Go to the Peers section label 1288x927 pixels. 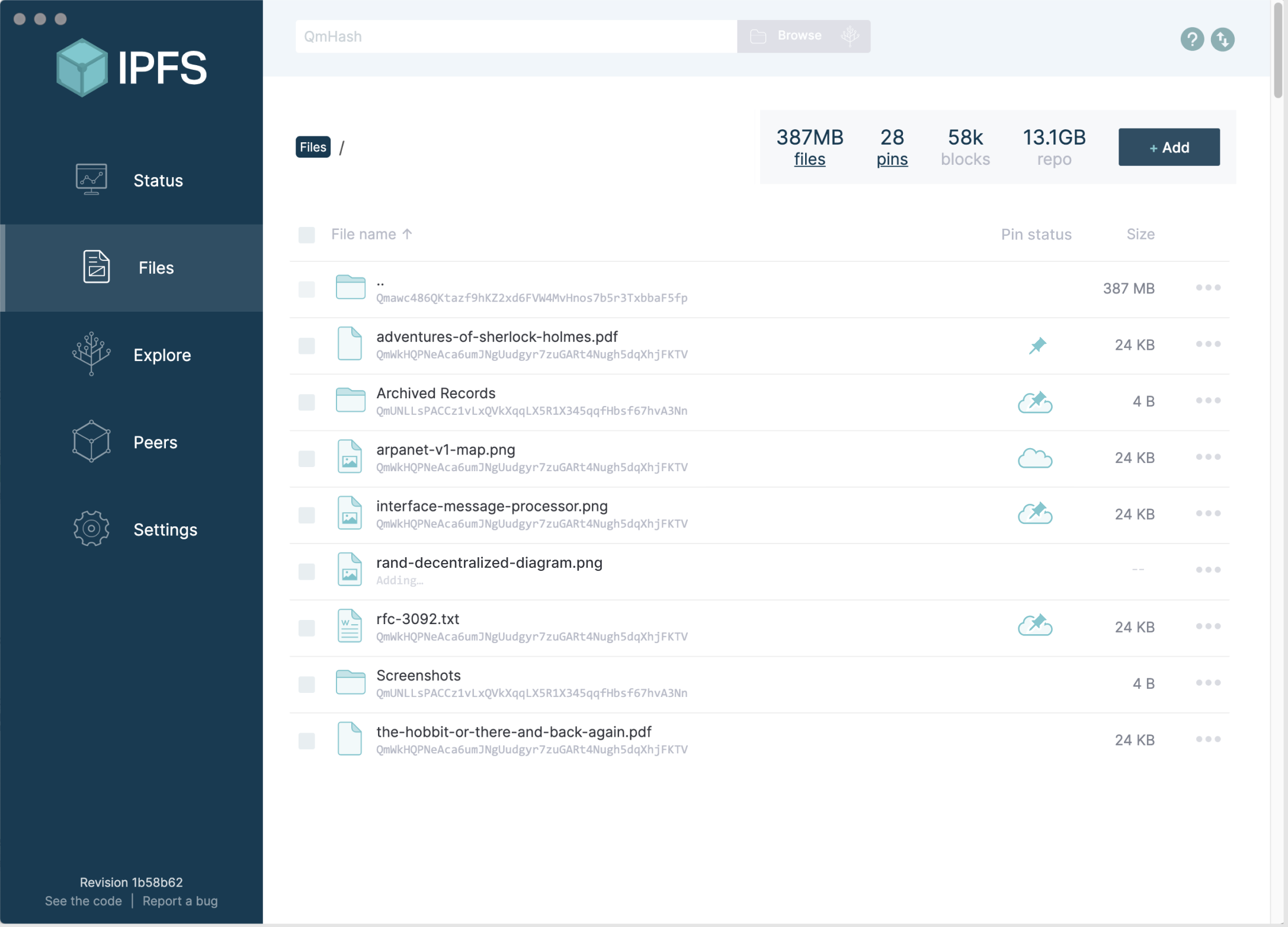coord(155,442)
